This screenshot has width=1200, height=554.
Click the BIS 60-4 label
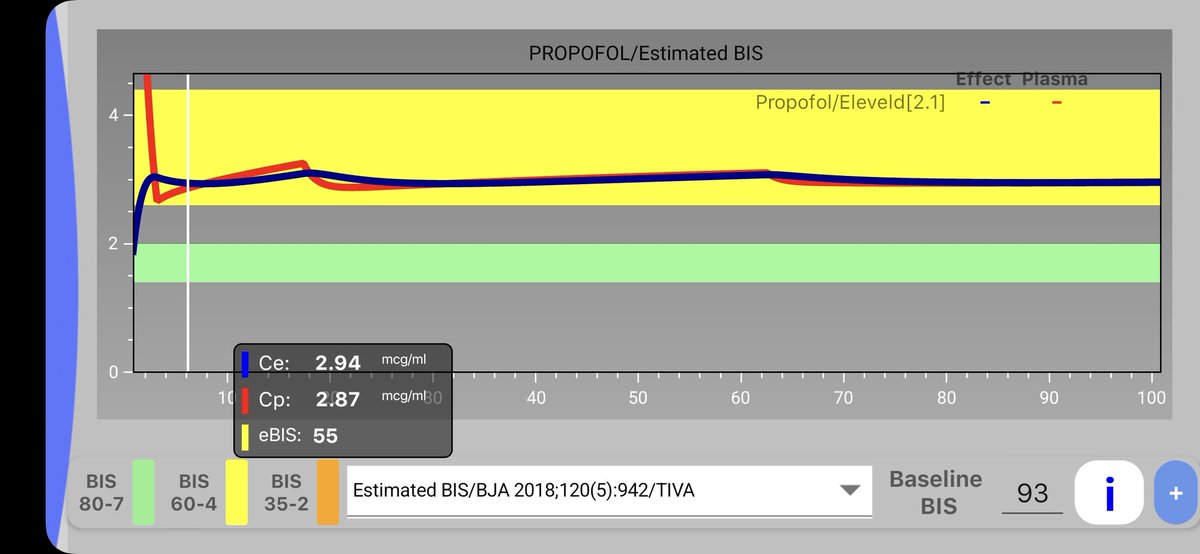(192, 492)
